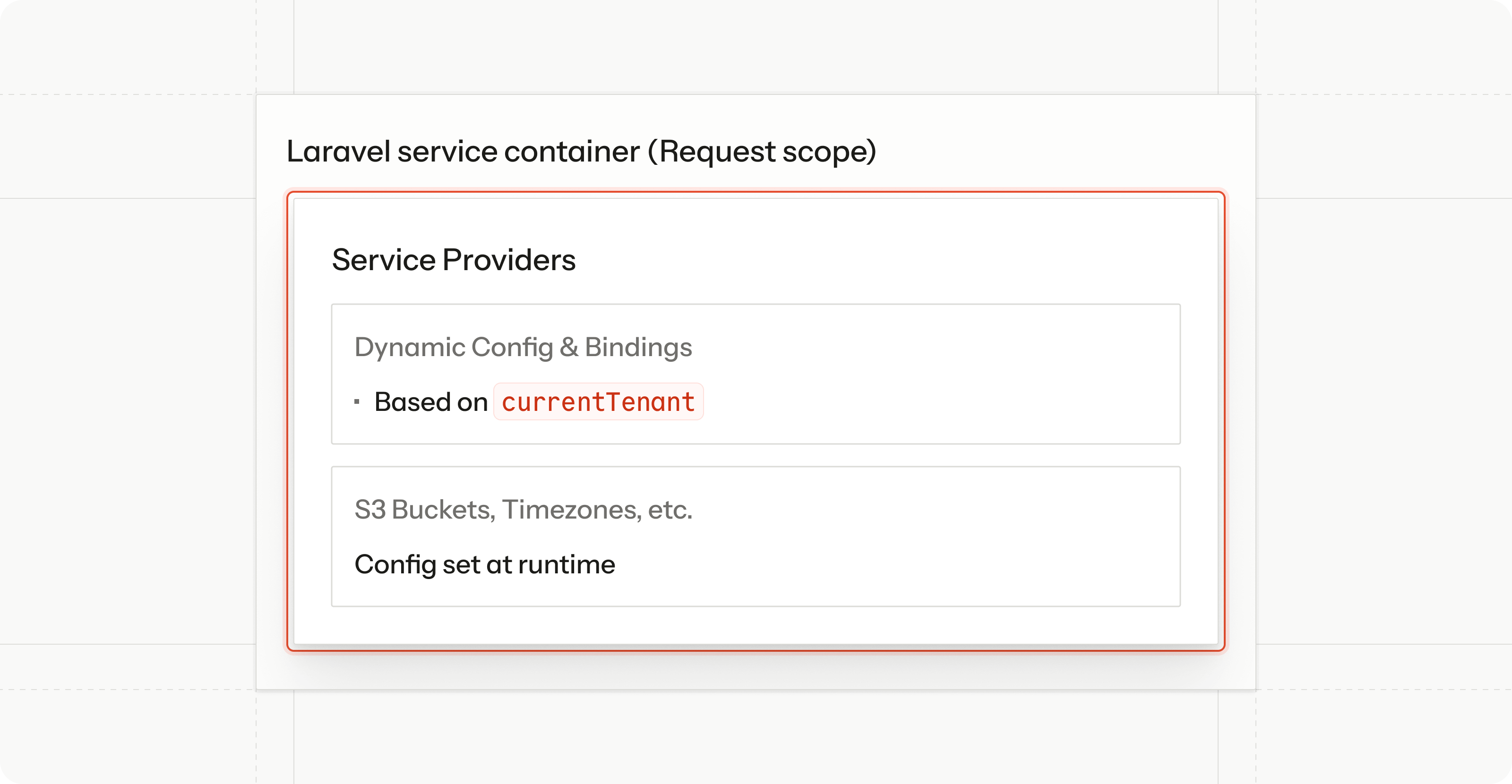Click the "(Request scope)" text in title
This screenshot has height=784, width=1512.
click(762, 152)
